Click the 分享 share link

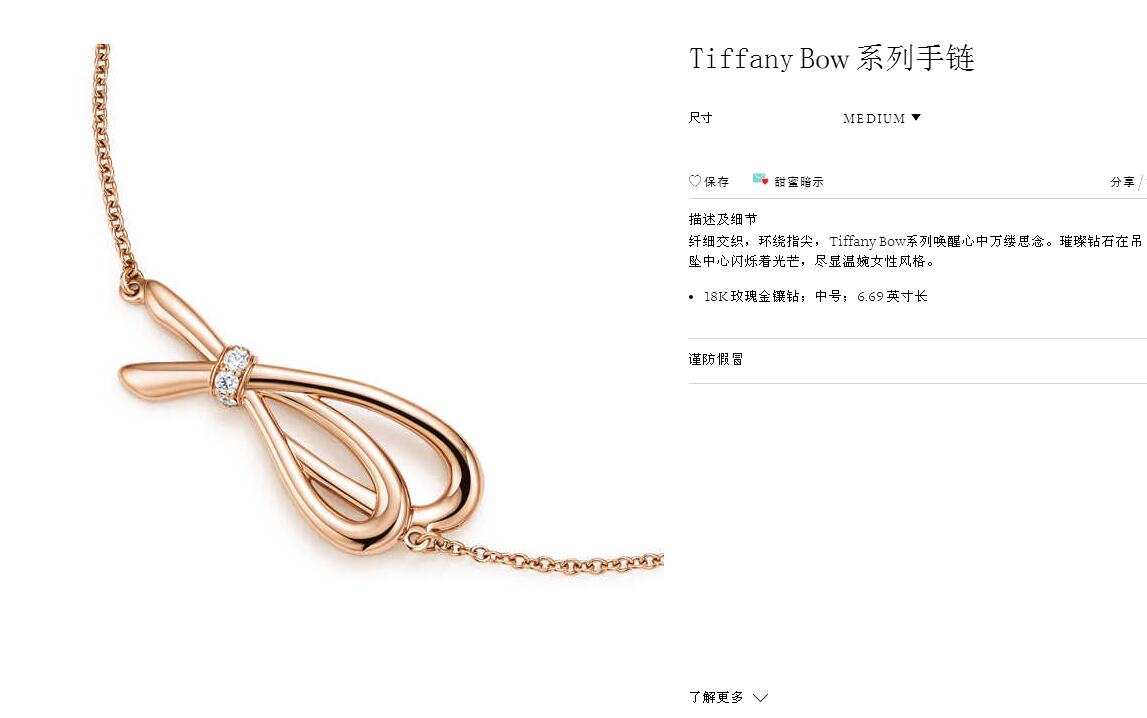pos(1122,182)
